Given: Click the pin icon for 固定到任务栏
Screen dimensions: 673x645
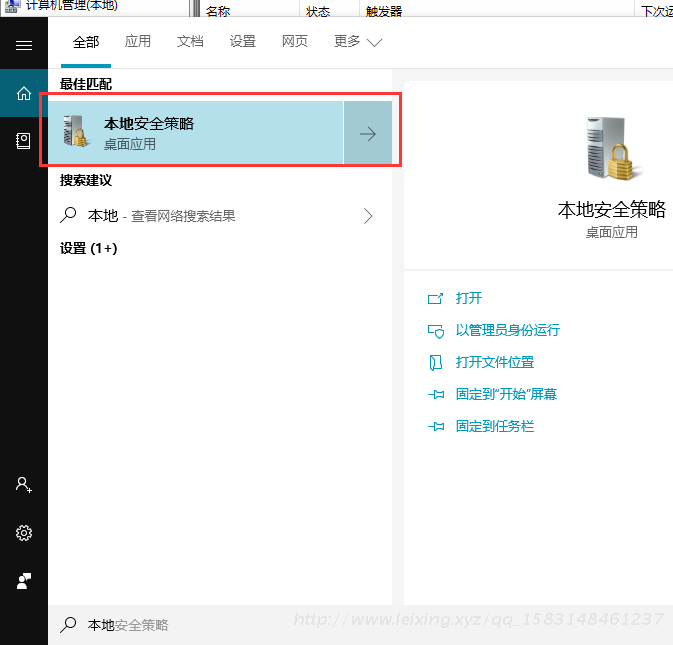Looking at the screenshot, I should point(436,426).
